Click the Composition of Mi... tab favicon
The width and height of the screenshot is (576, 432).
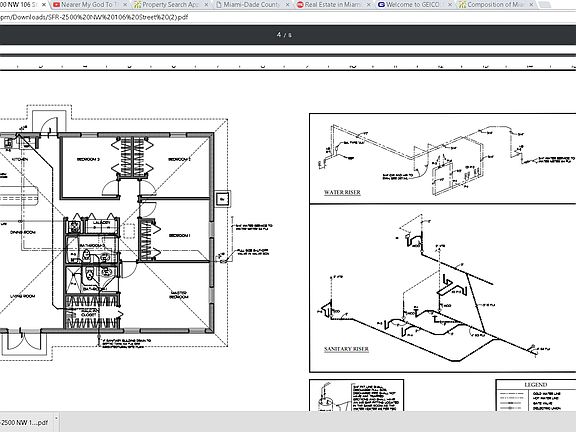pos(462,5)
